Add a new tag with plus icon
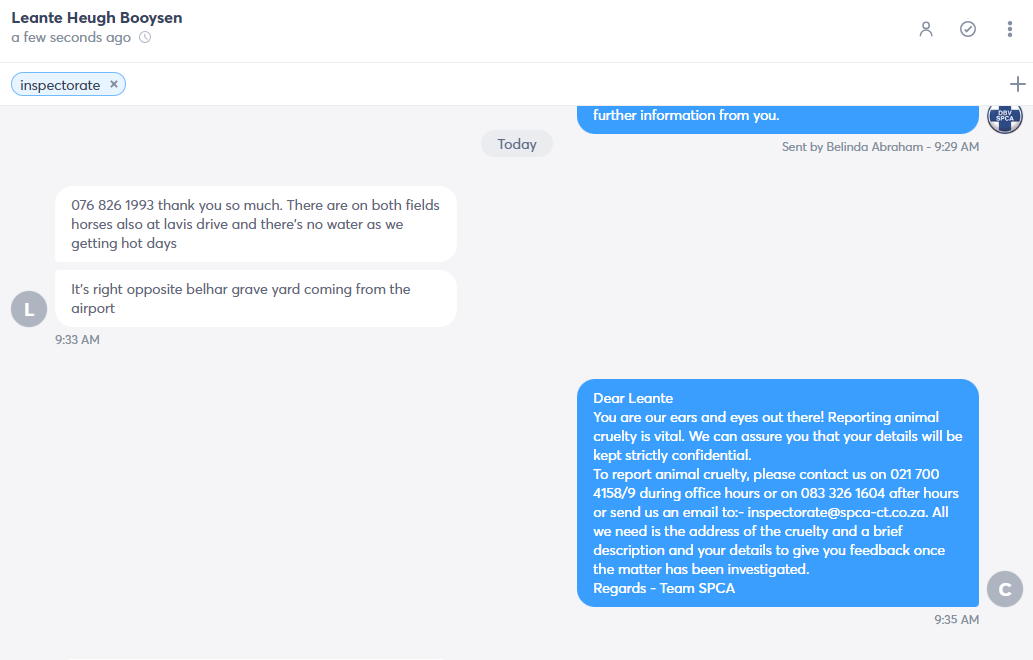This screenshot has height=660, width=1033. click(x=1017, y=84)
